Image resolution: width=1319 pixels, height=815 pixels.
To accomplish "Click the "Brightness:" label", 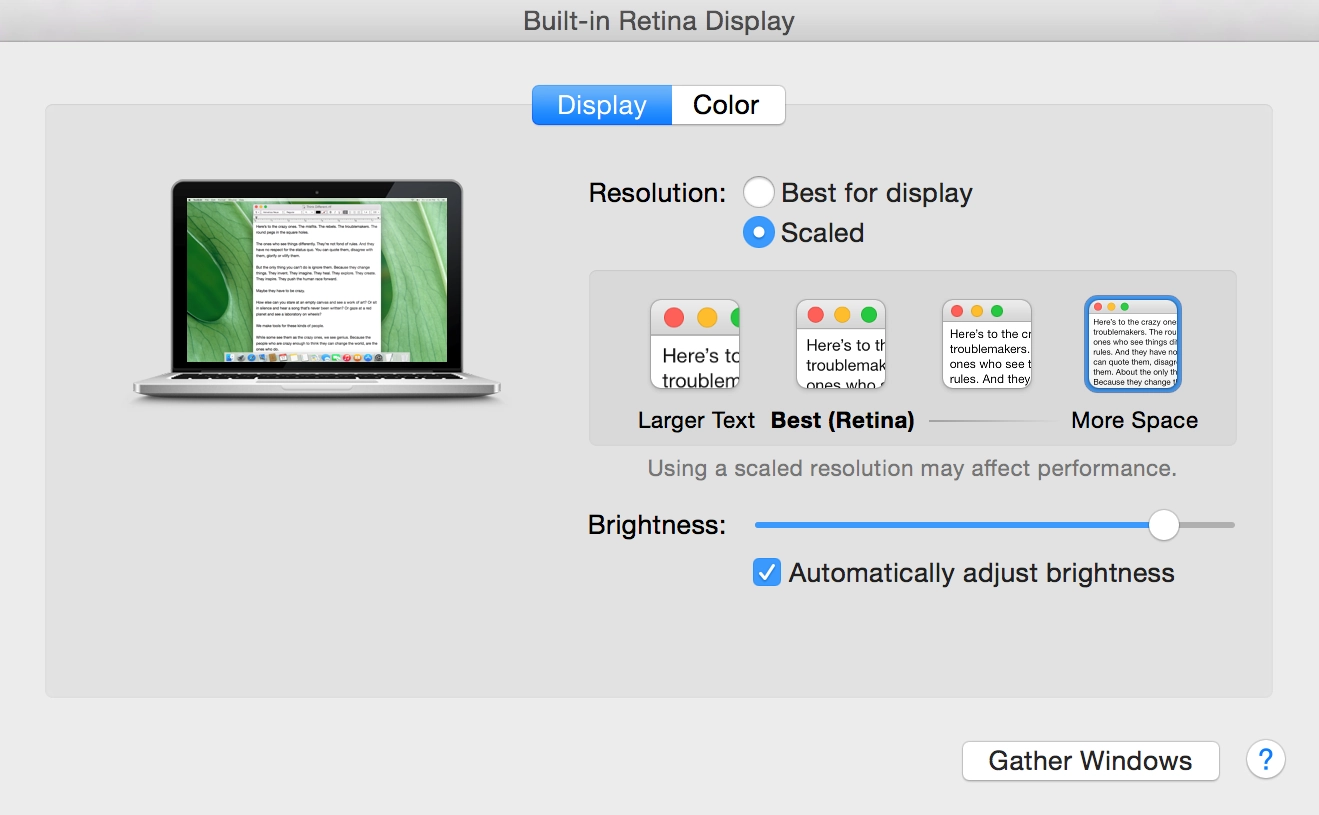I will pyautogui.click(x=656, y=524).
